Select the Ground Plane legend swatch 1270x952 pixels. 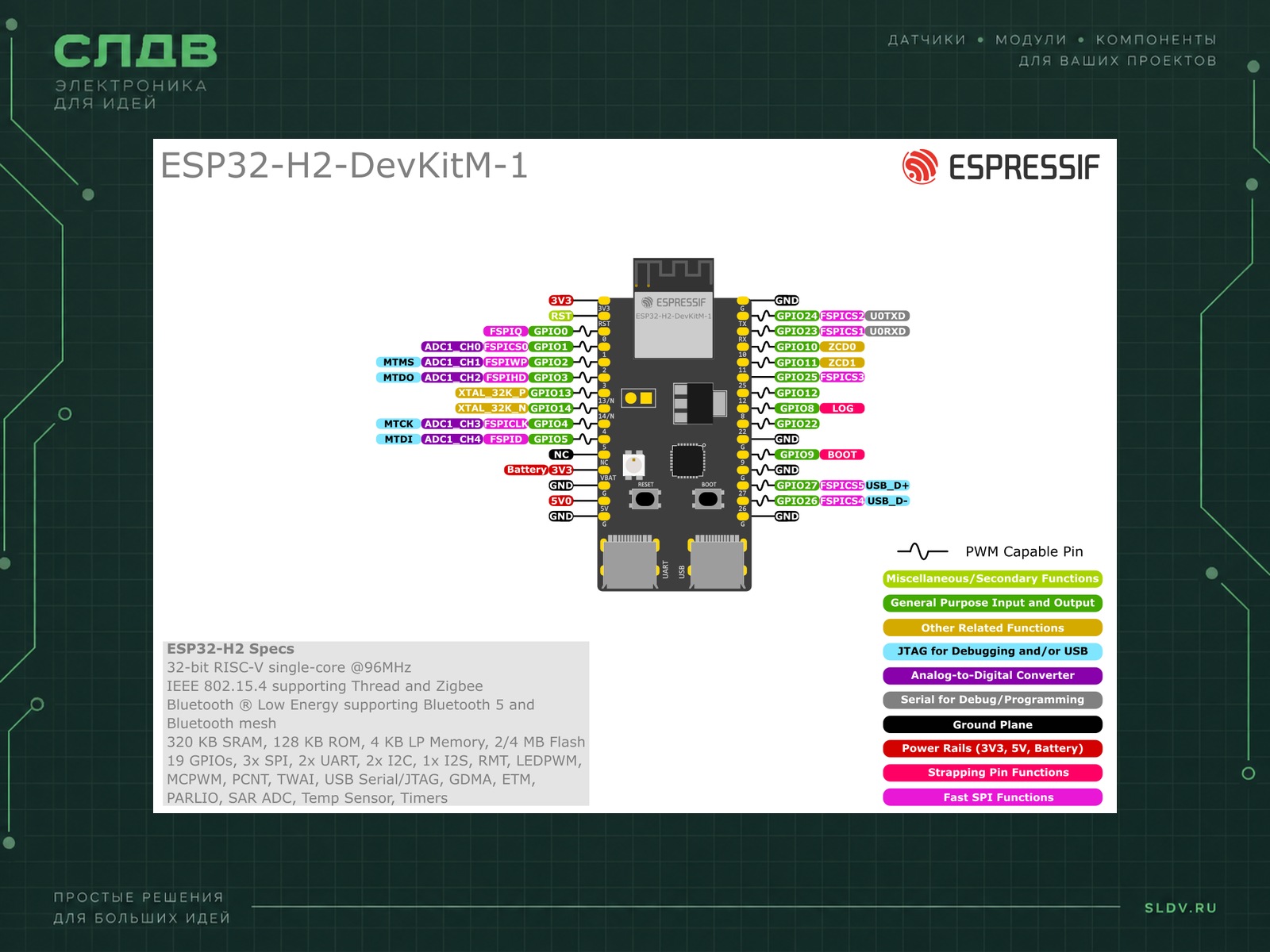(x=992, y=724)
